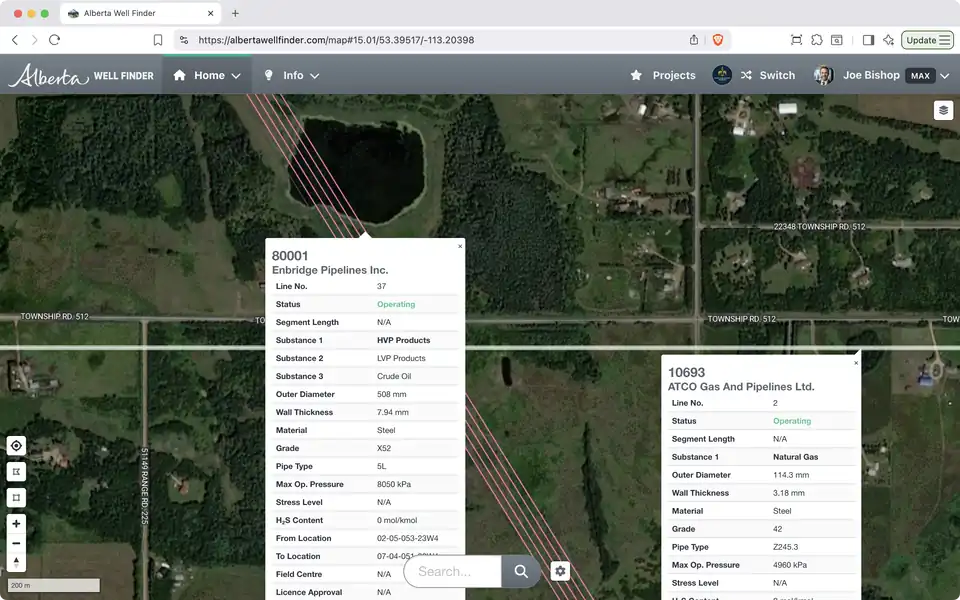Click 'Z245.3' pipe type value
Screen dimensions: 960x600
[786, 547]
